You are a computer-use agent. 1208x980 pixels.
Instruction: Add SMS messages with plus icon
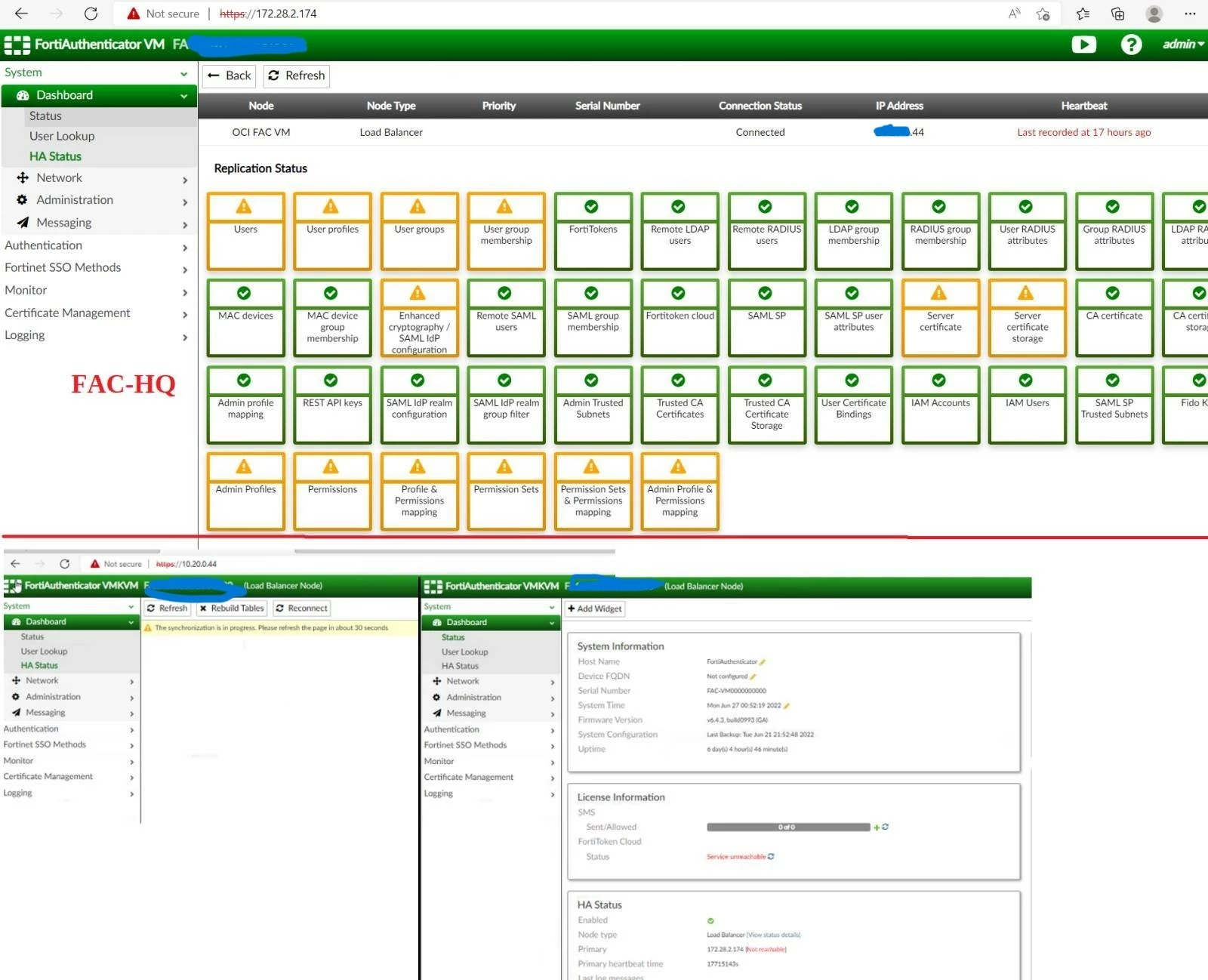pos(877,827)
